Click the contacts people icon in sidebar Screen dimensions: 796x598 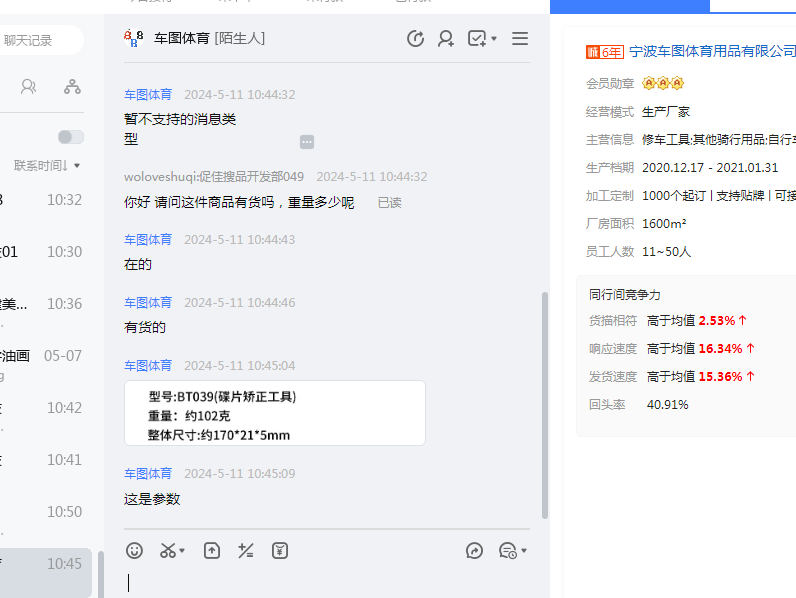click(28, 87)
